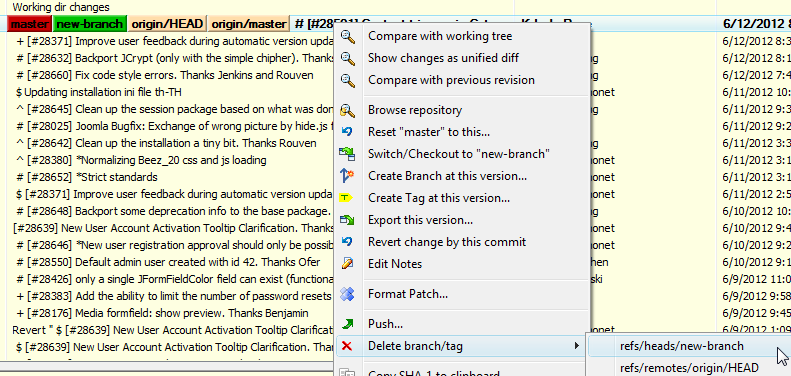Viewport: 791px width, 376px height.
Task: Select Reset "master" to this...
Action: point(428,132)
